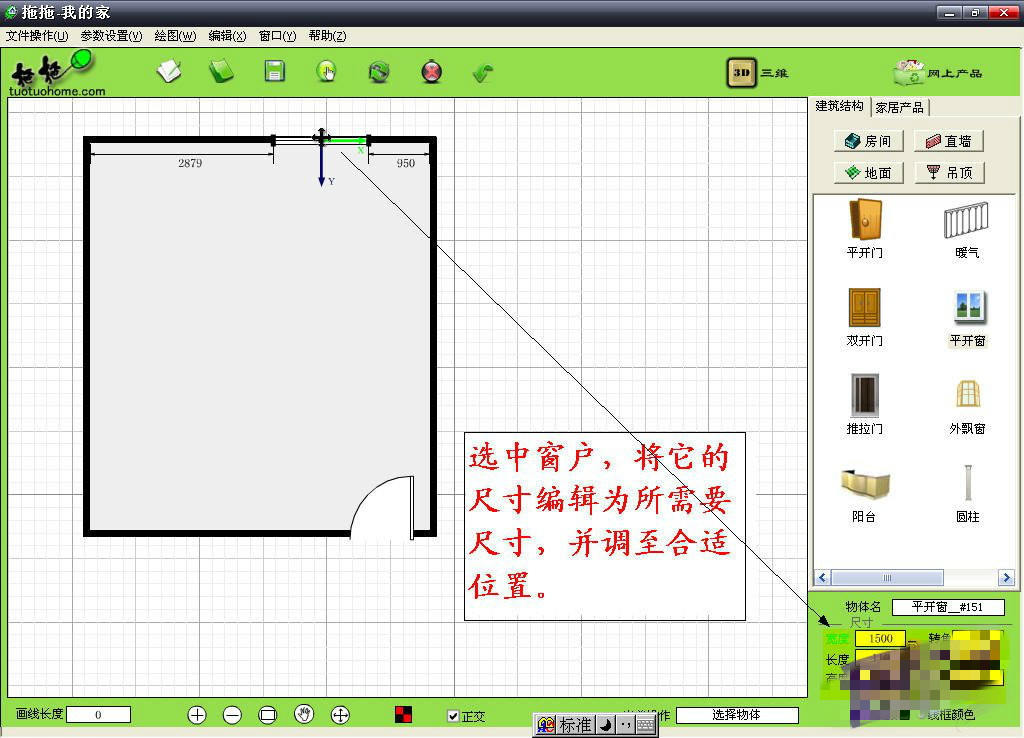The image size is (1024, 738).
Task: Click the red-black checker color swatch
Action: [x=404, y=714]
